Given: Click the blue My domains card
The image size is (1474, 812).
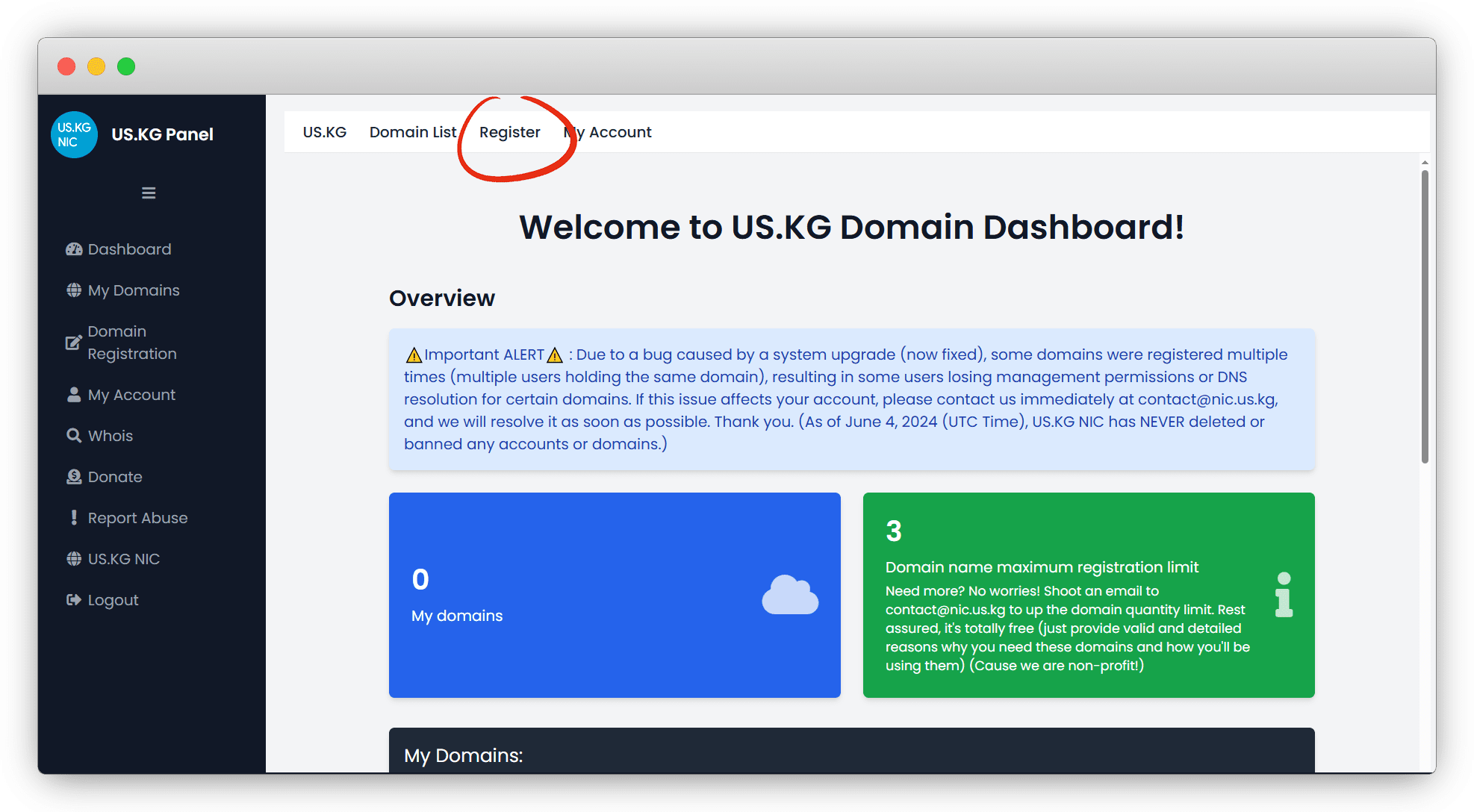Looking at the screenshot, I should tap(614, 595).
